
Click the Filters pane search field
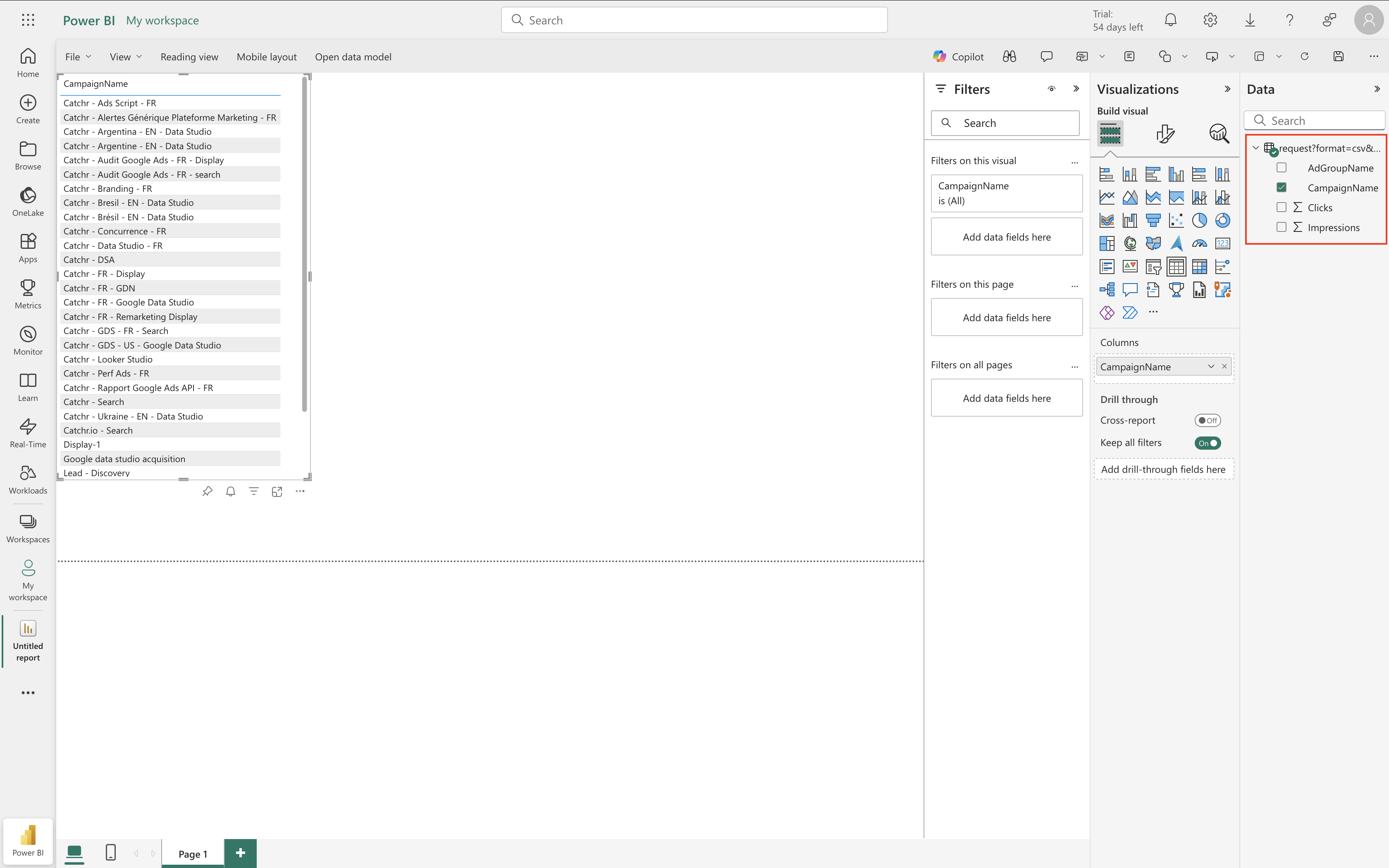[x=1005, y=123]
